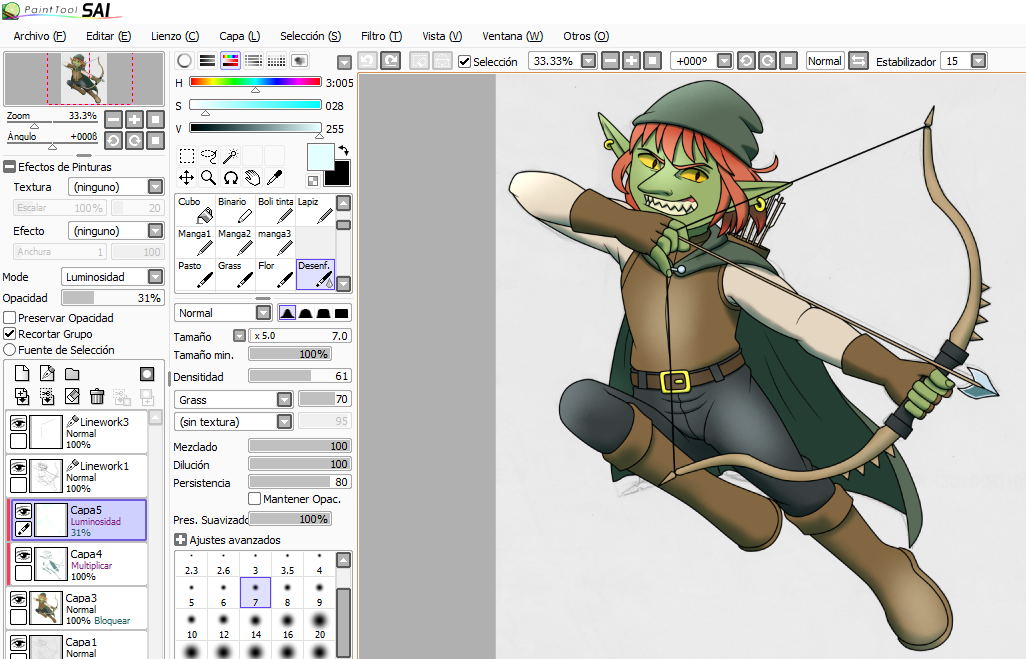Click the redo button in toolbar
The image size is (1026, 659).
click(x=391, y=61)
